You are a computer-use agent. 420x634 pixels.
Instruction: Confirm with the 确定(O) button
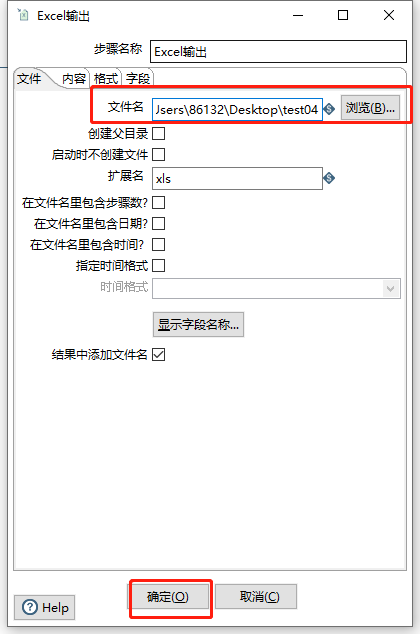[x=168, y=596]
